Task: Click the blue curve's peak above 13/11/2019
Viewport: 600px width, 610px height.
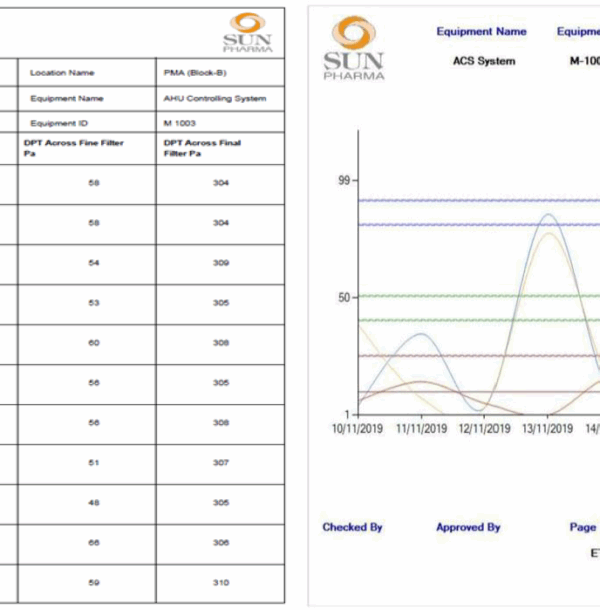Action: tap(549, 214)
